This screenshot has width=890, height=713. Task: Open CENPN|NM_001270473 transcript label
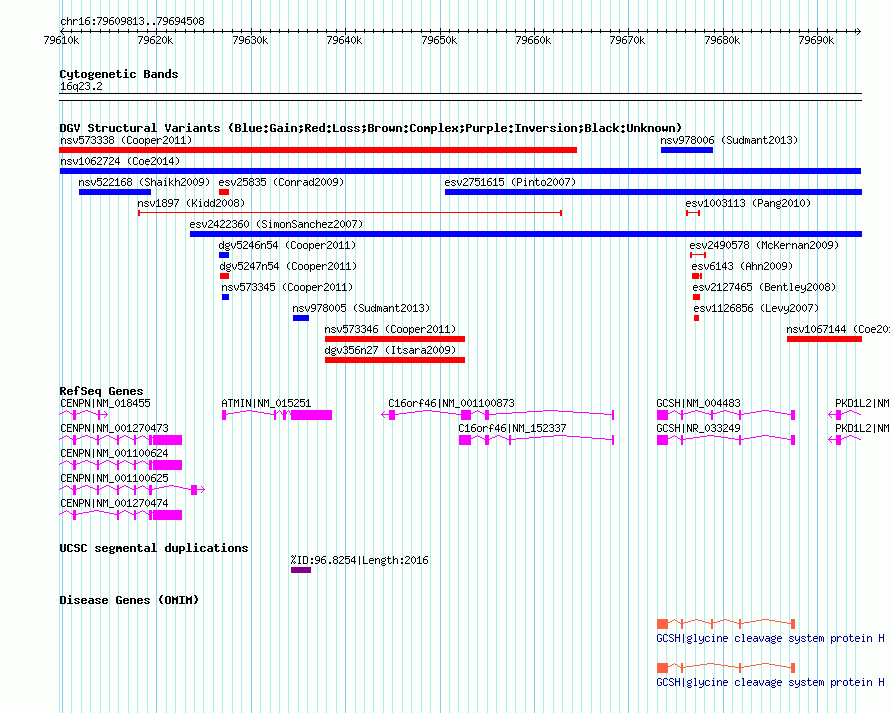[114, 428]
